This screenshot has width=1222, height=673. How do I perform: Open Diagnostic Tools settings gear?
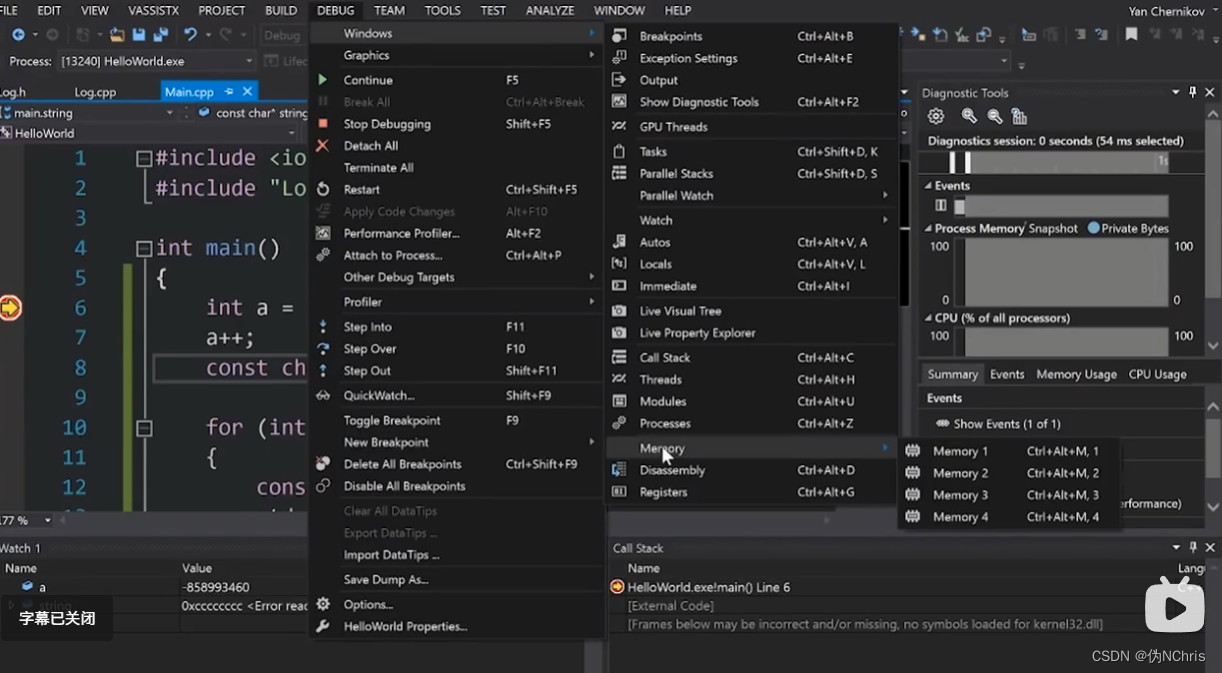pyautogui.click(x=936, y=116)
